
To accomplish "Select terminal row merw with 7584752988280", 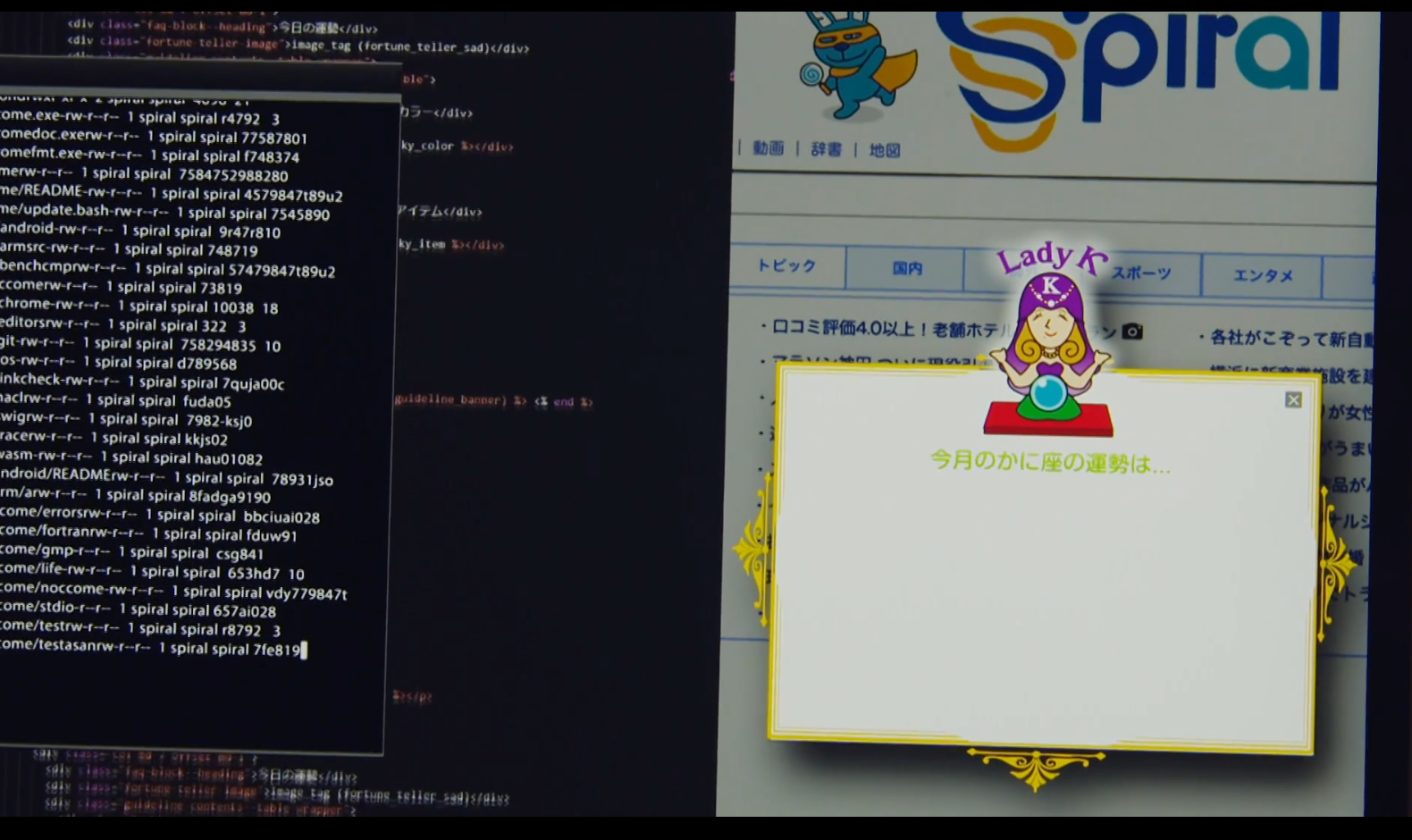I will point(144,174).
